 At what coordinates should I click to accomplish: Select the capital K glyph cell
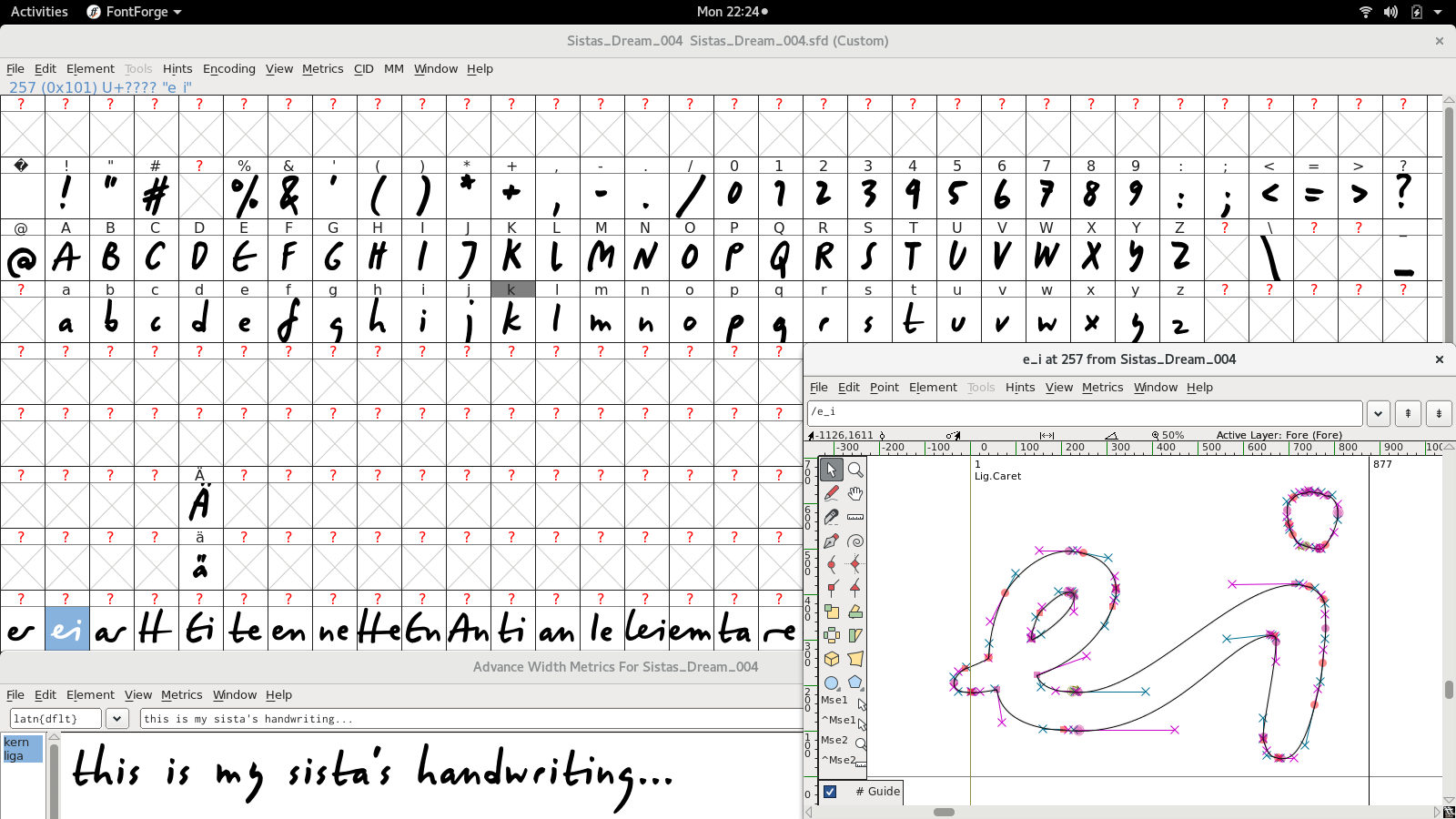(512, 258)
